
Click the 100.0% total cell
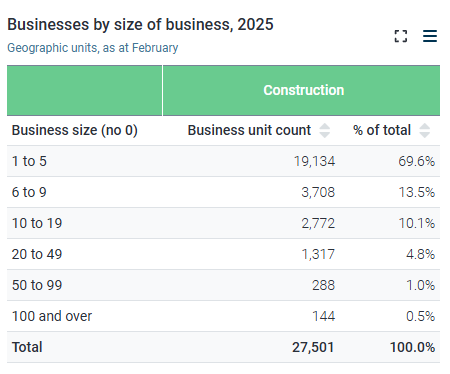413,347
